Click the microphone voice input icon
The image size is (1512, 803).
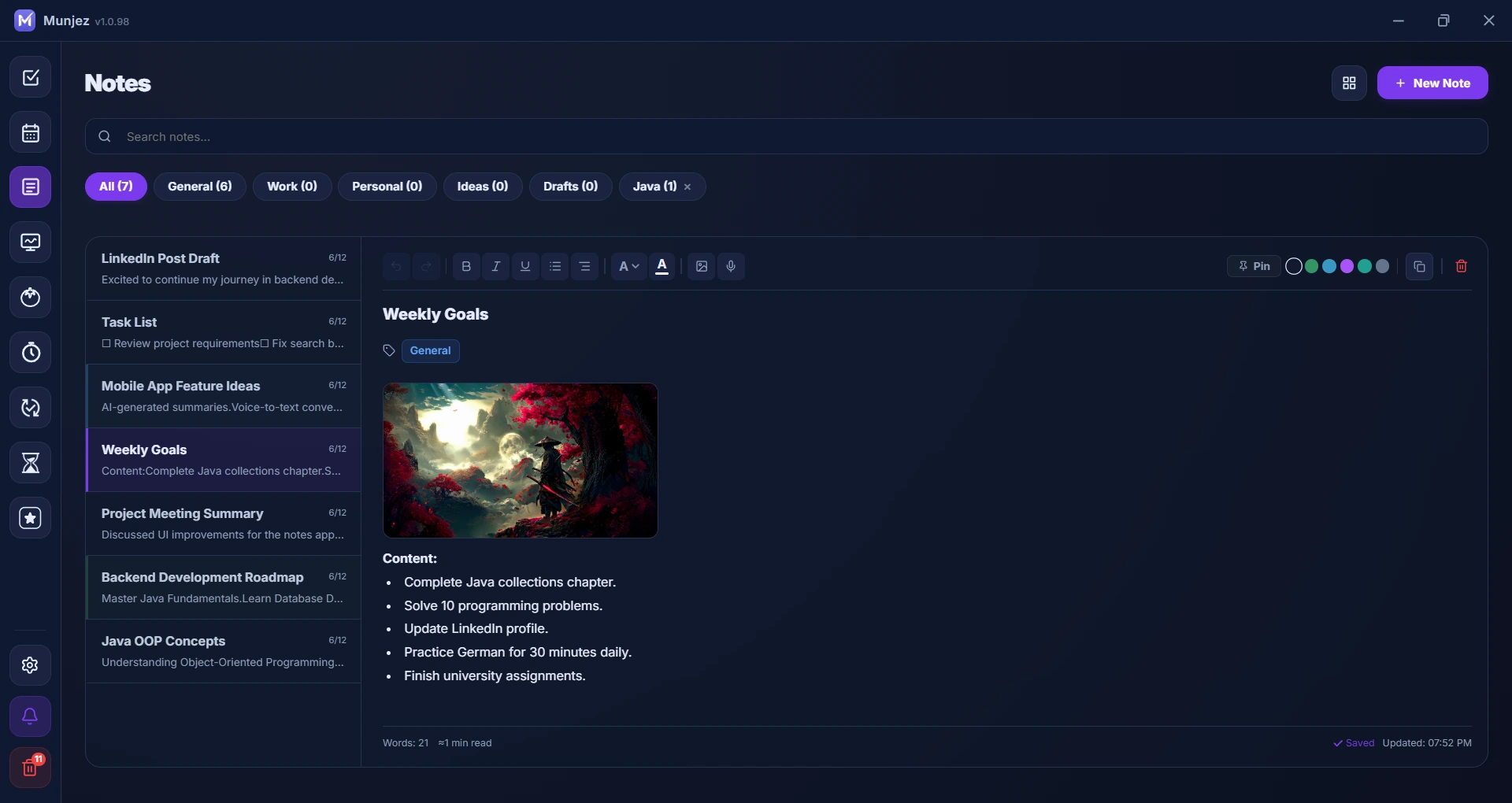point(731,266)
